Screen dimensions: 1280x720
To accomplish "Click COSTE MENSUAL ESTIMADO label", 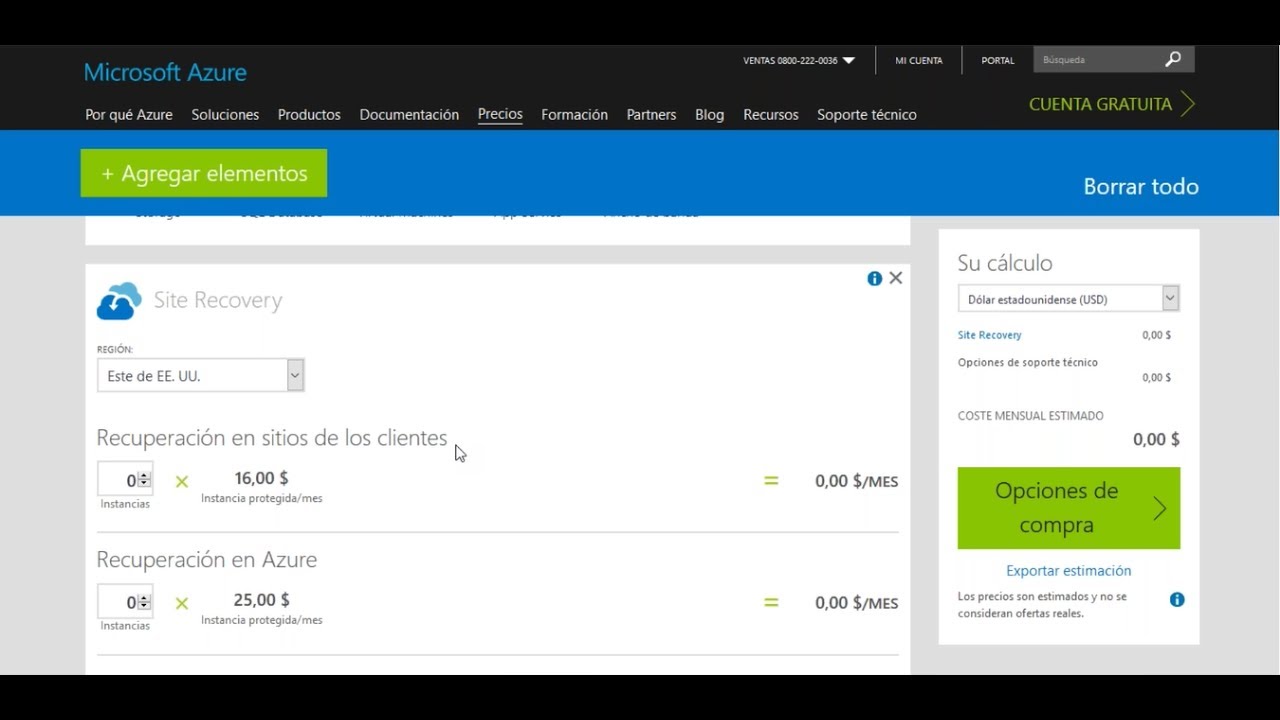I will click(x=1031, y=416).
